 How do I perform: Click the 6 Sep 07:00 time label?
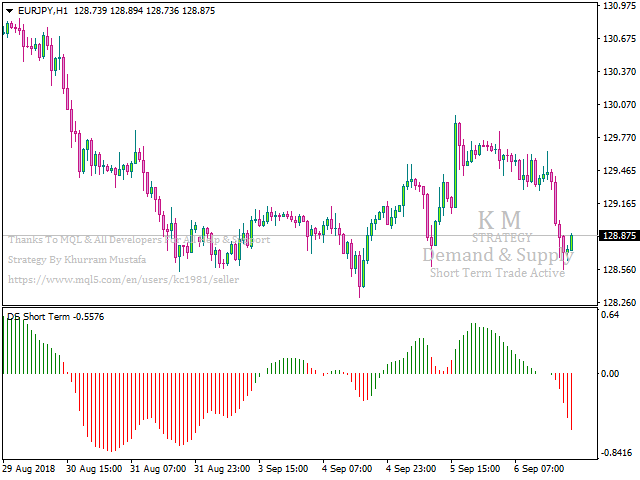(x=537, y=468)
